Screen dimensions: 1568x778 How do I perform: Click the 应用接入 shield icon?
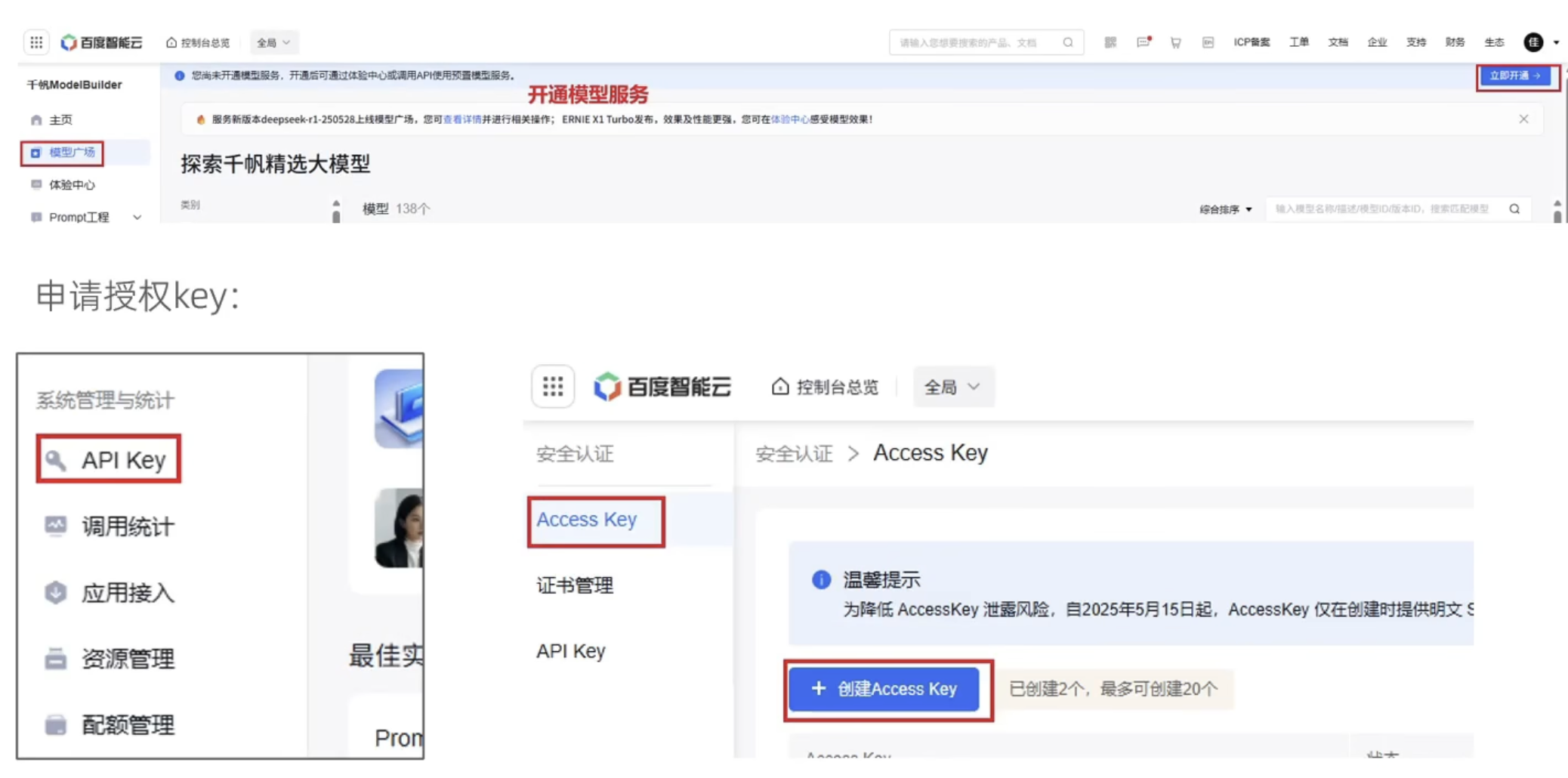(55, 592)
